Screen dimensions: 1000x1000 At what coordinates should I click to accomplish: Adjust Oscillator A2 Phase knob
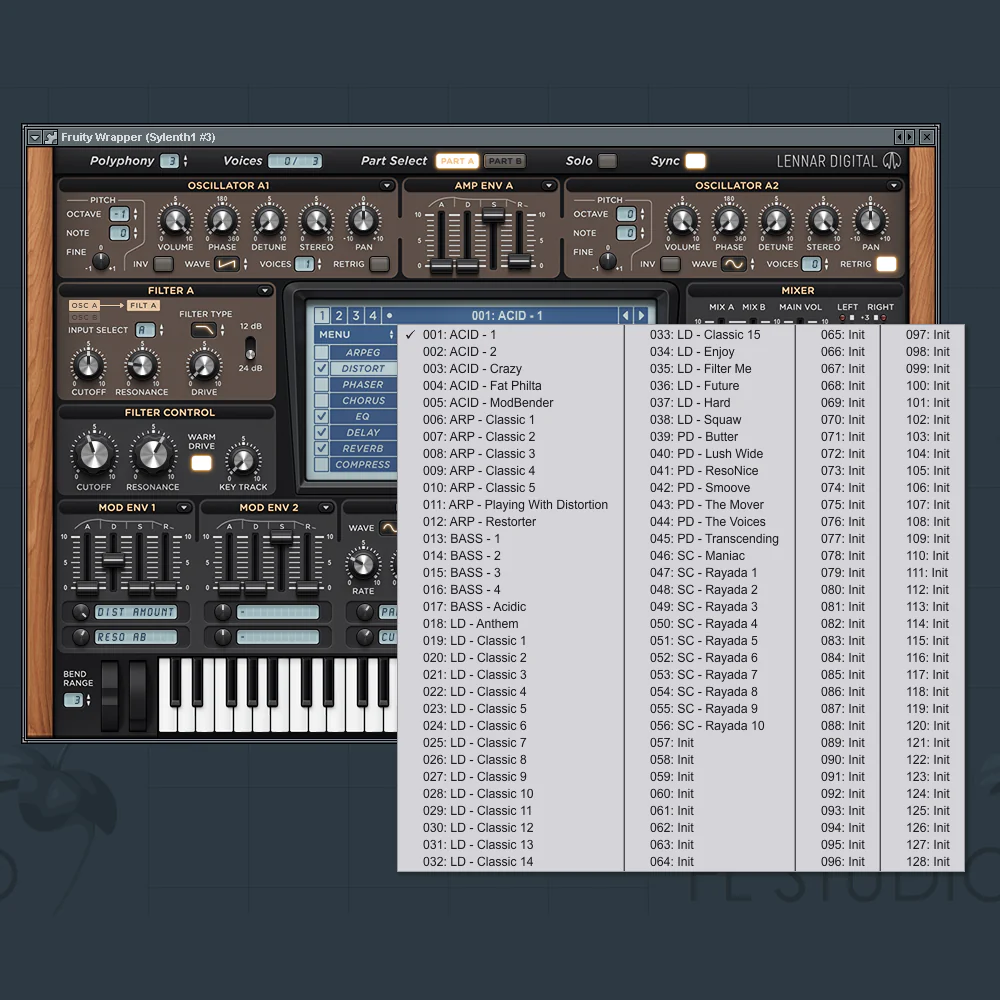[x=729, y=221]
